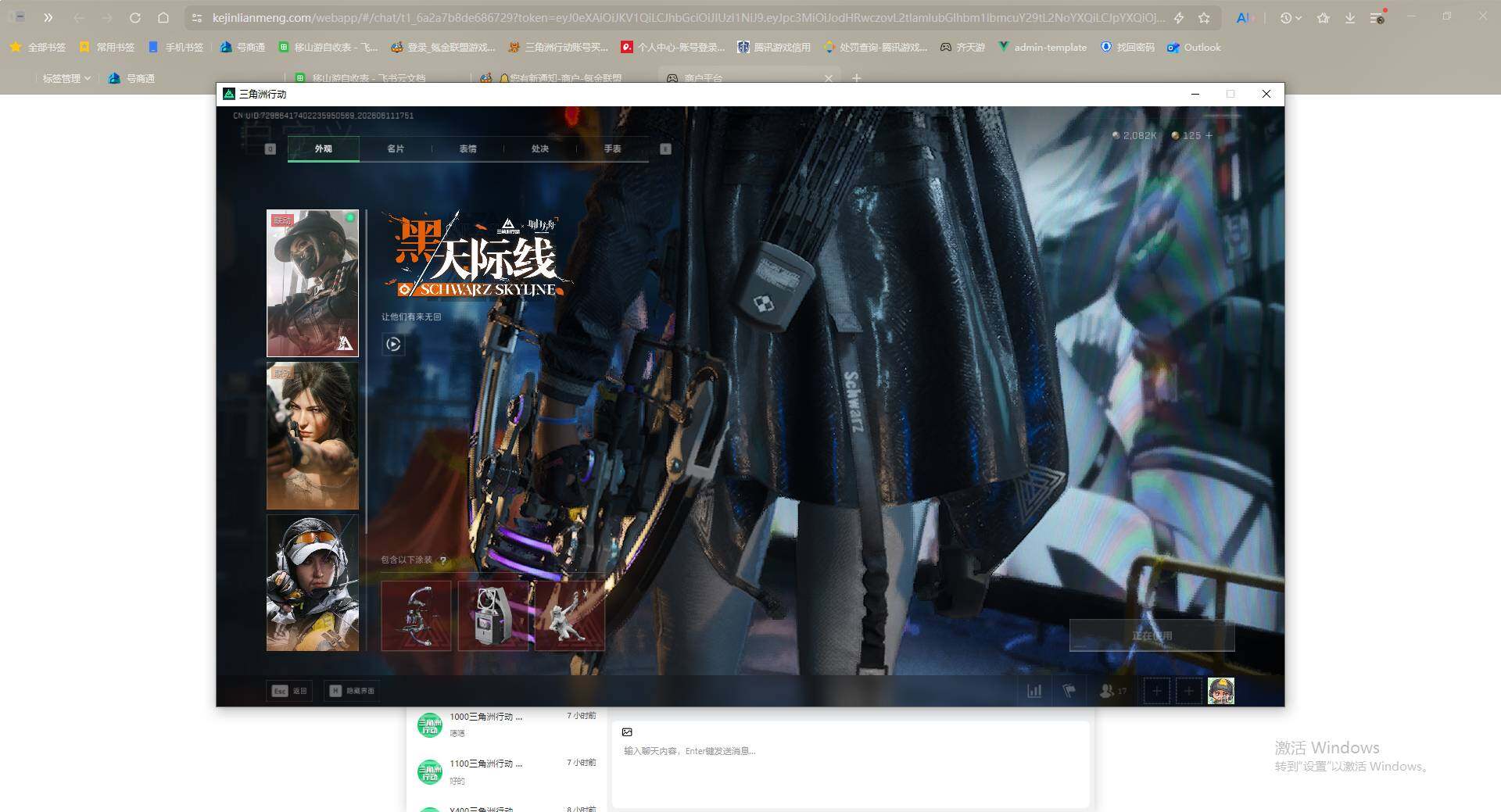Open the 常用书签 bookmarks folder

click(x=106, y=47)
